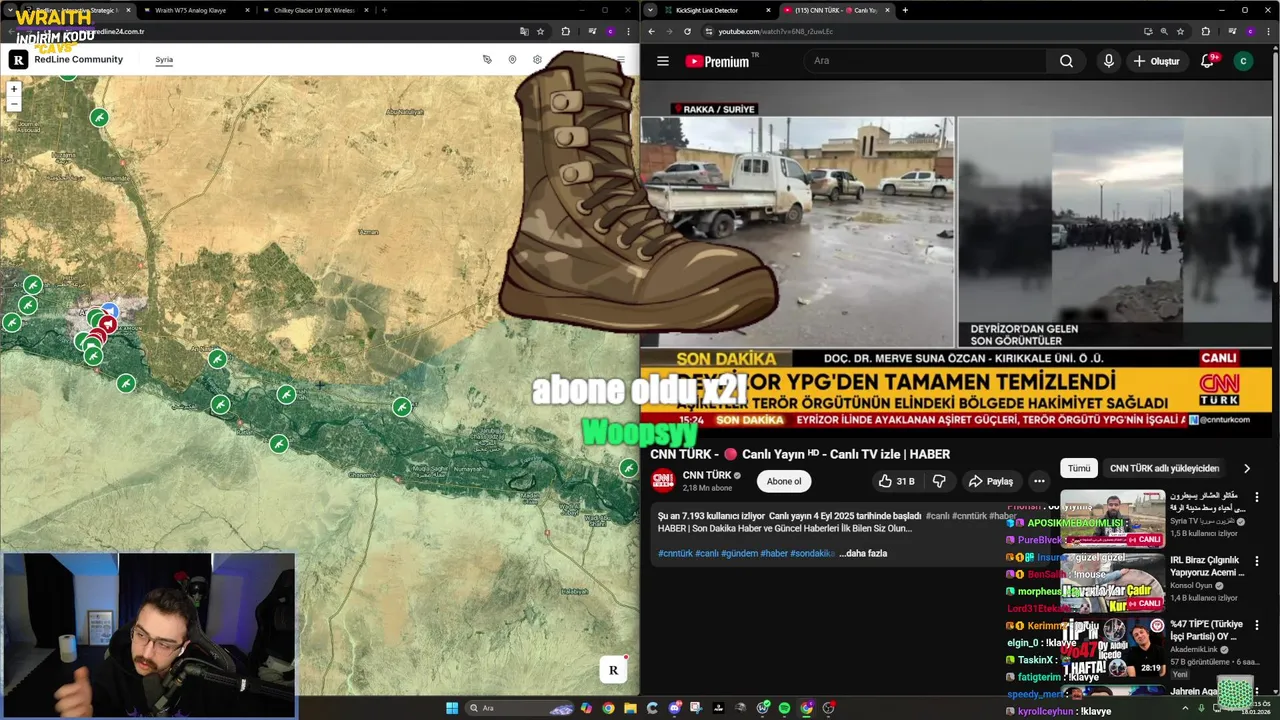
Task: Open options for %47 TİPE video
Action: point(1257,627)
